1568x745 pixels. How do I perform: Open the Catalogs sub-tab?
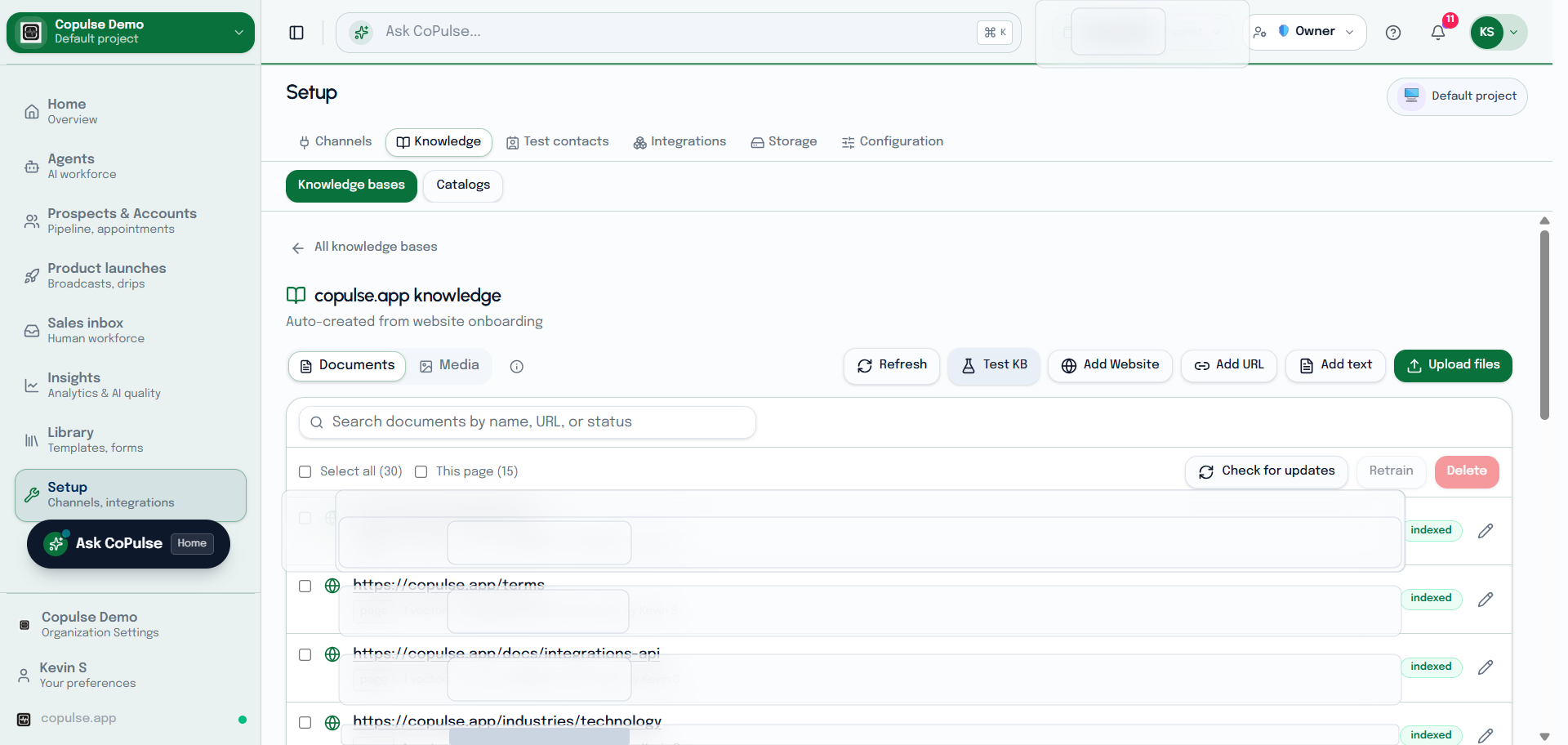(463, 185)
